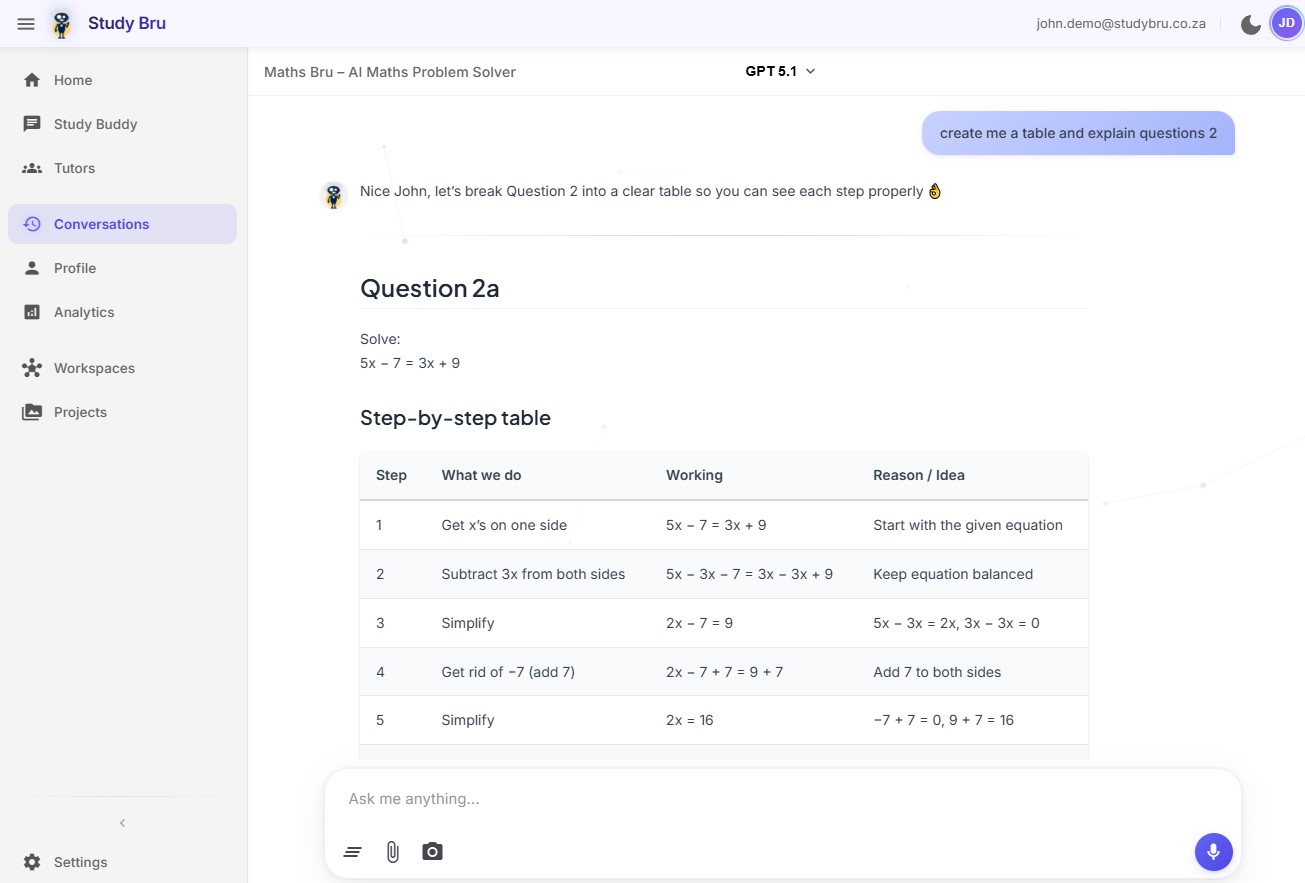Toggle dark mode moon icon
This screenshot has height=883, width=1305.
pyautogui.click(x=1250, y=24)
